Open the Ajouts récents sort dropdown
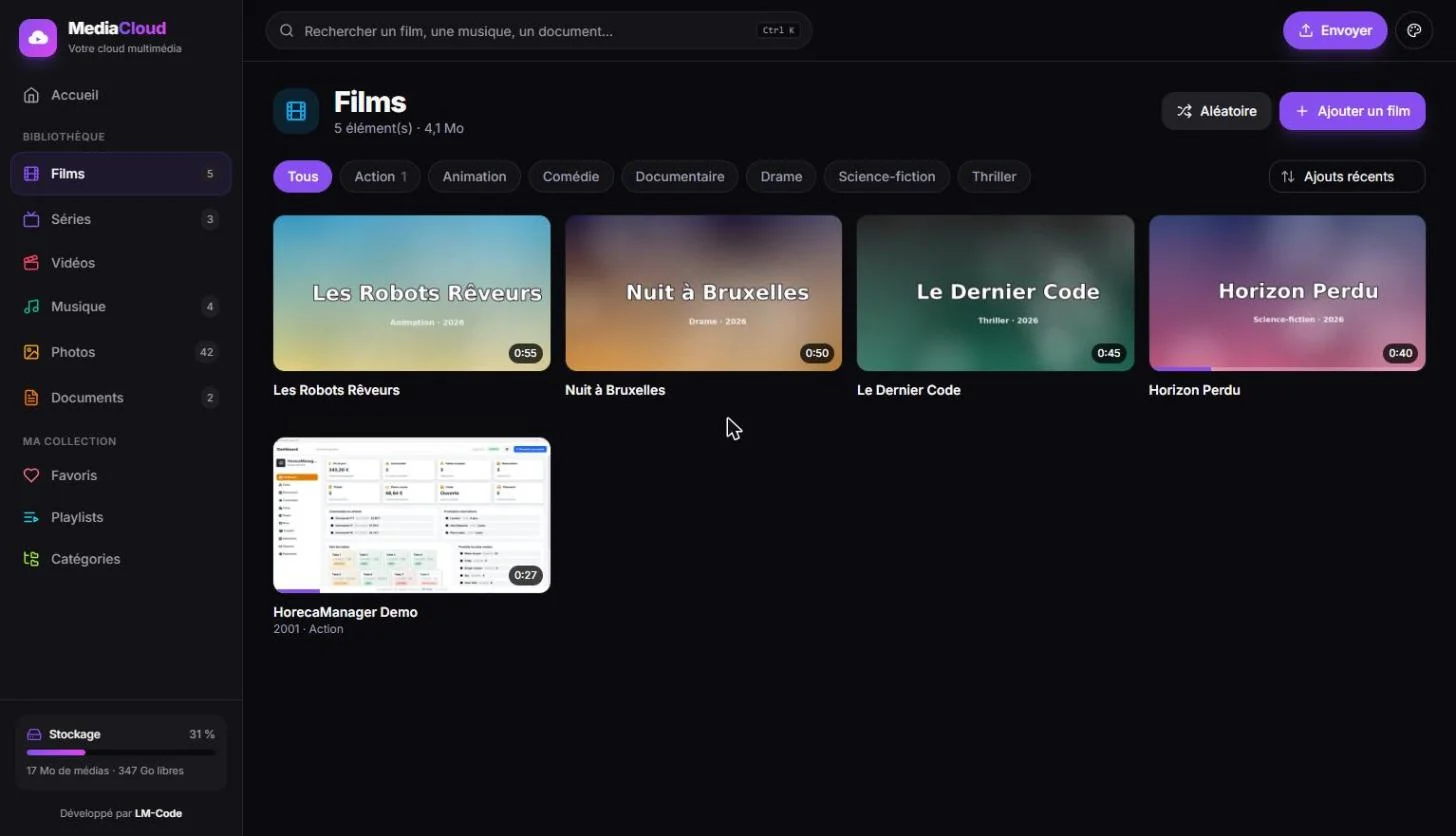Image resolution: width=1456 pixels, height=836 pixels. pyautogui.click(x=1347, y=177)
